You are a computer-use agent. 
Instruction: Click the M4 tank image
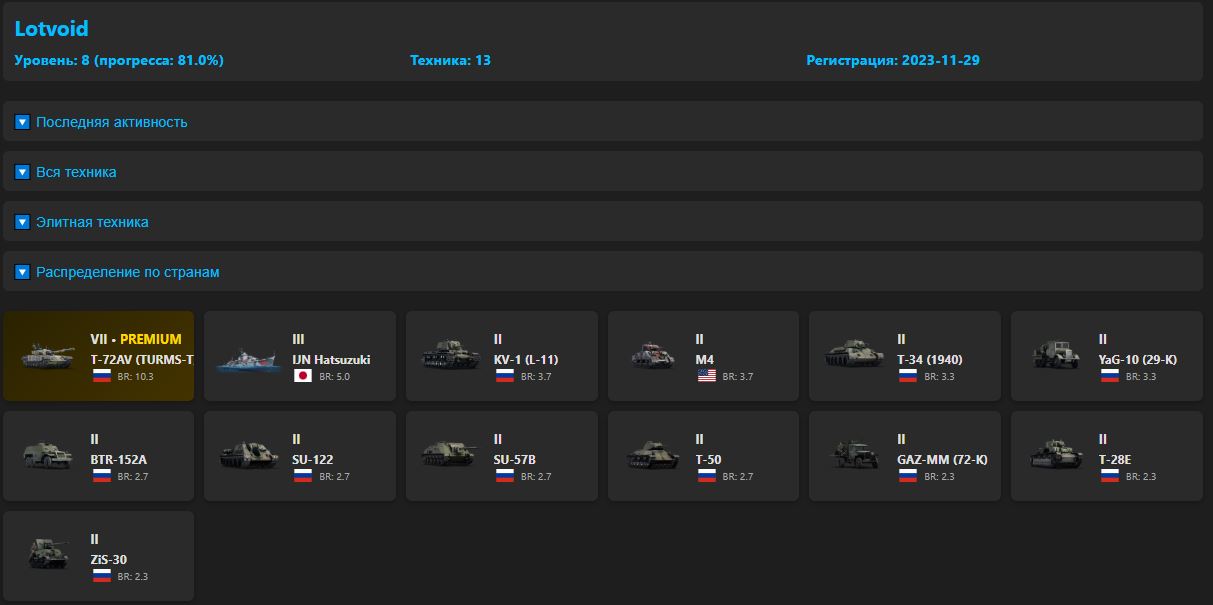652,356
